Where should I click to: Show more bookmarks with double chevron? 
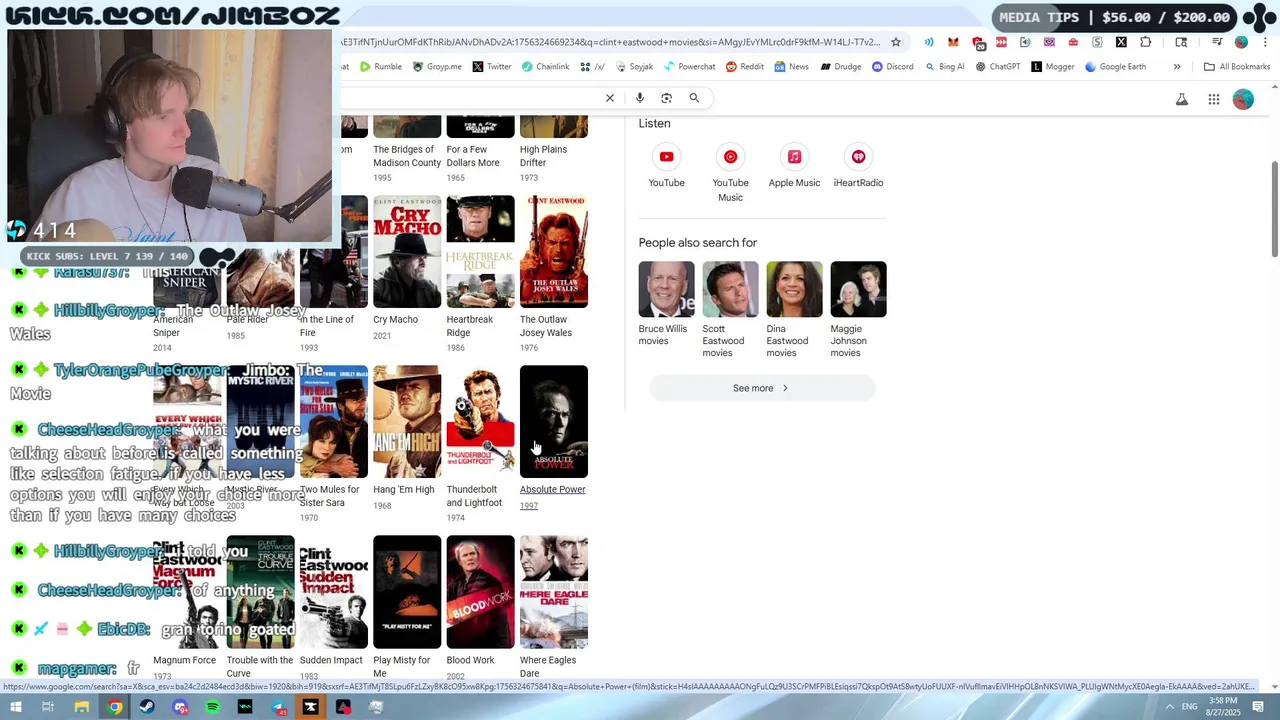tap(1177, 67)
